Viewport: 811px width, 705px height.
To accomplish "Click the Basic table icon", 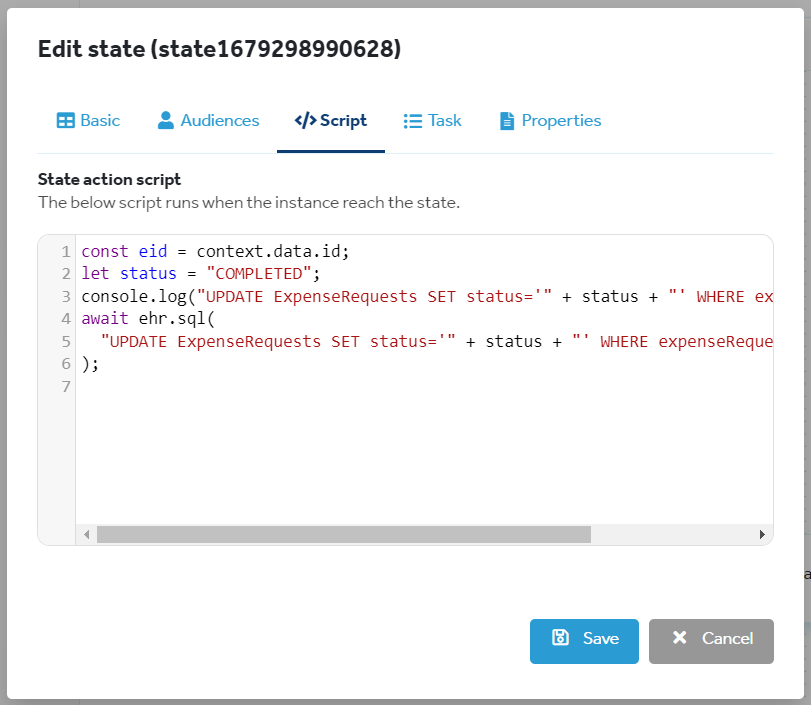I will click(x=66, y=121).
